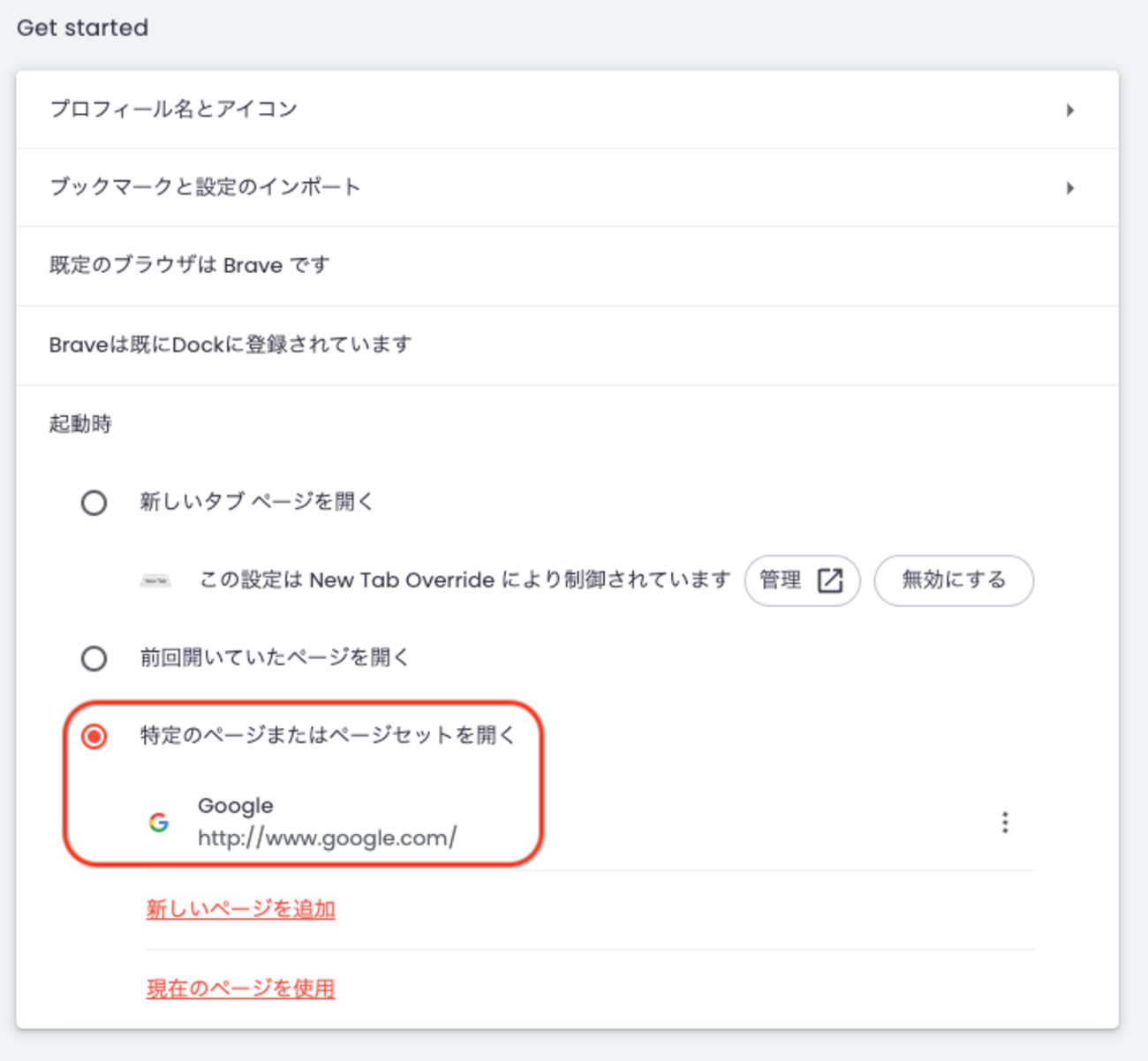This screenshot has height=1061, width=1148.
Task: Click the 無効にする button
Action: (x=953, y=580)
